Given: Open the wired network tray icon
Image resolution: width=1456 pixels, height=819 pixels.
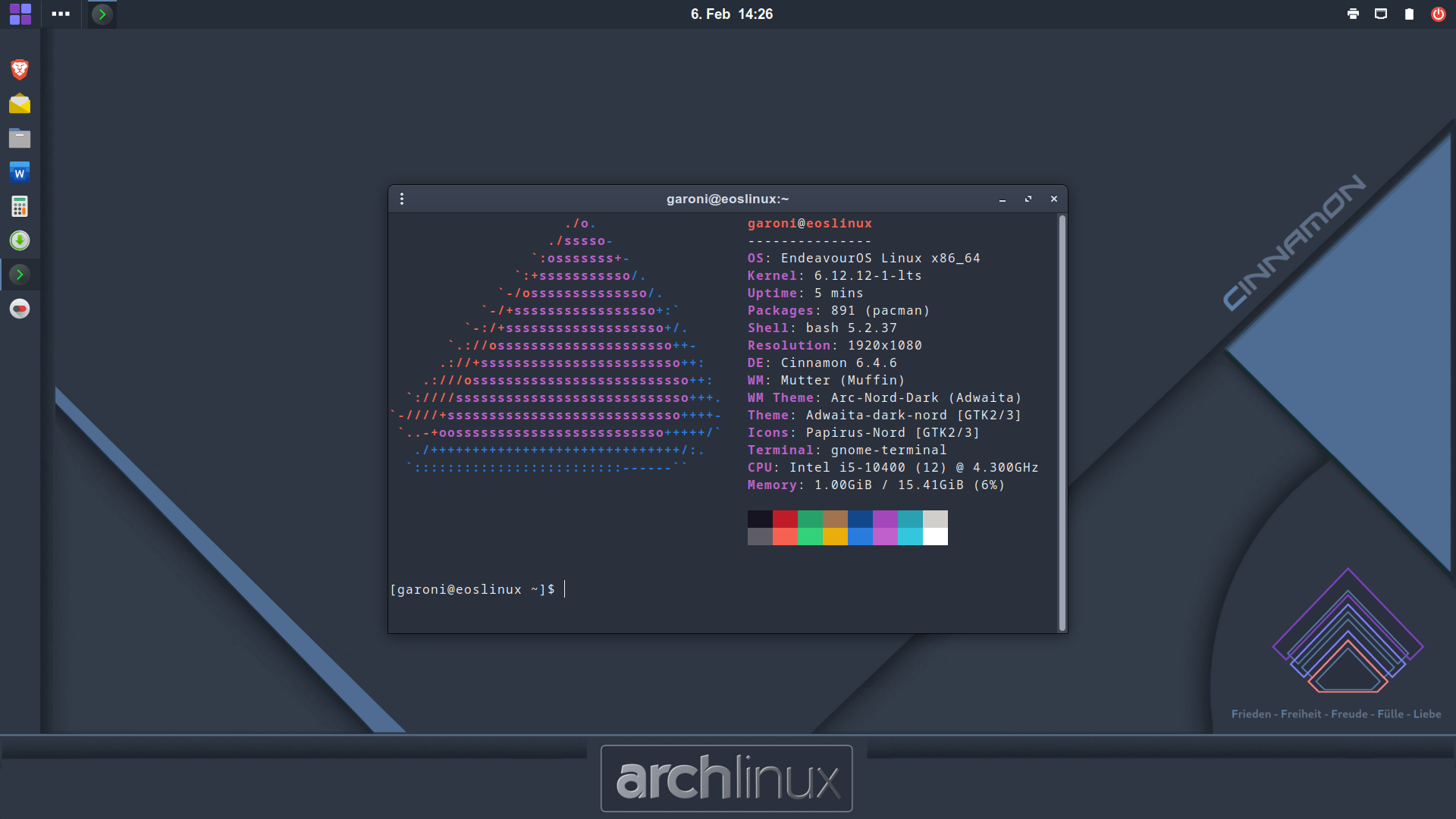Looking at the screenshot, I should [1381, 14].
